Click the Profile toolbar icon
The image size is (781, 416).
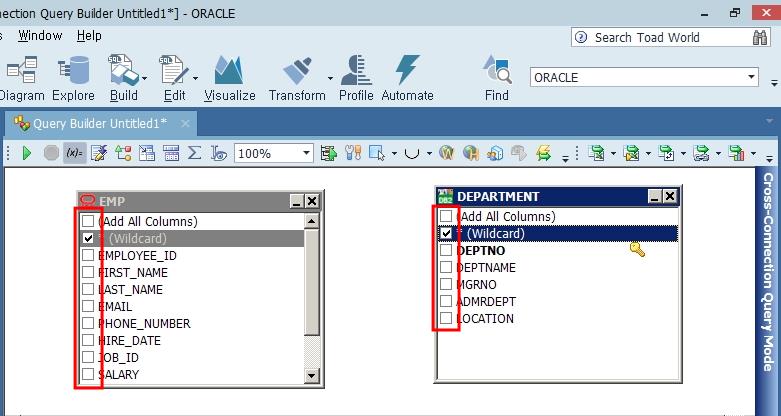pyautogui.click(x=356, y=78)
